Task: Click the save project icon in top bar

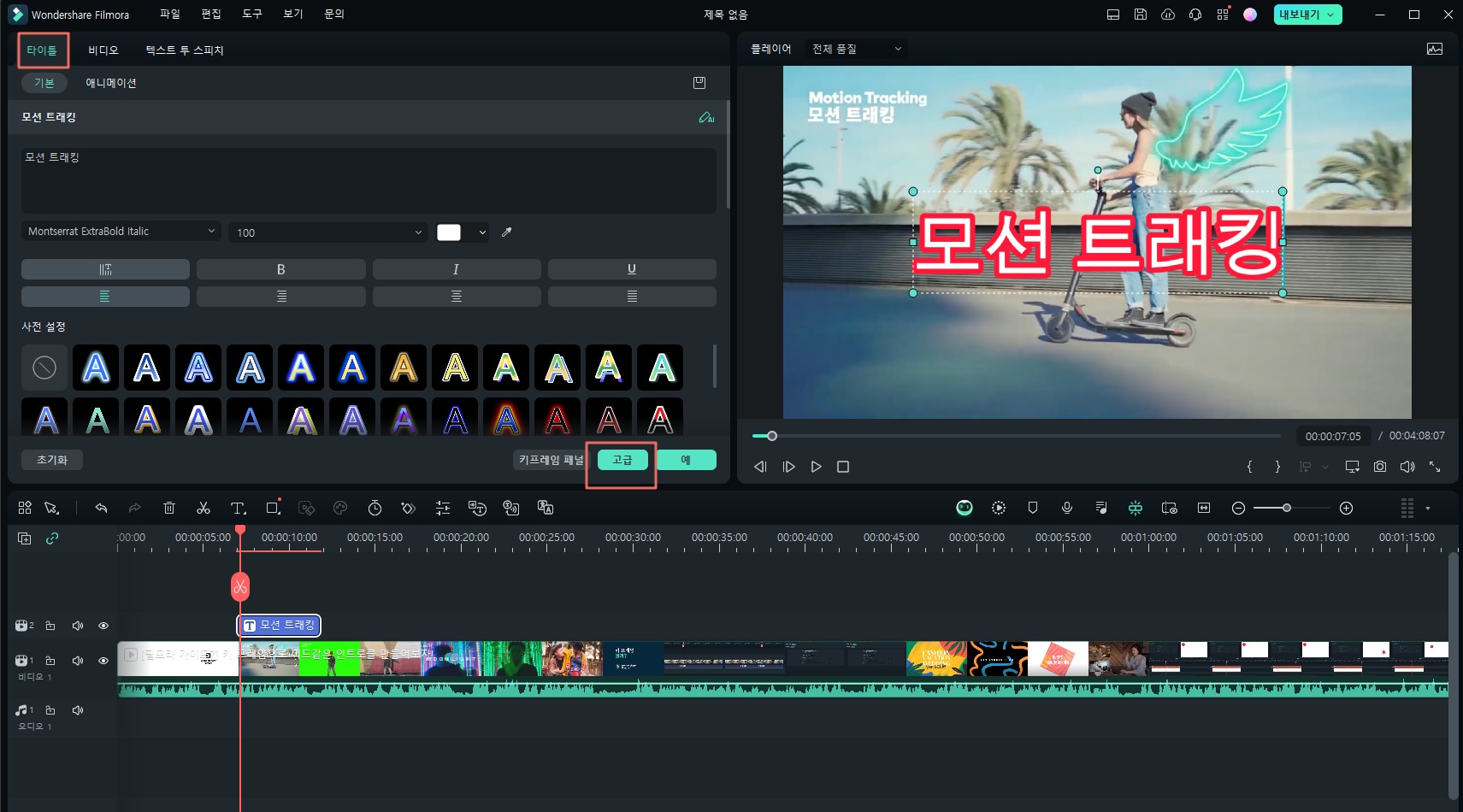Action: tap(1141, 15)
